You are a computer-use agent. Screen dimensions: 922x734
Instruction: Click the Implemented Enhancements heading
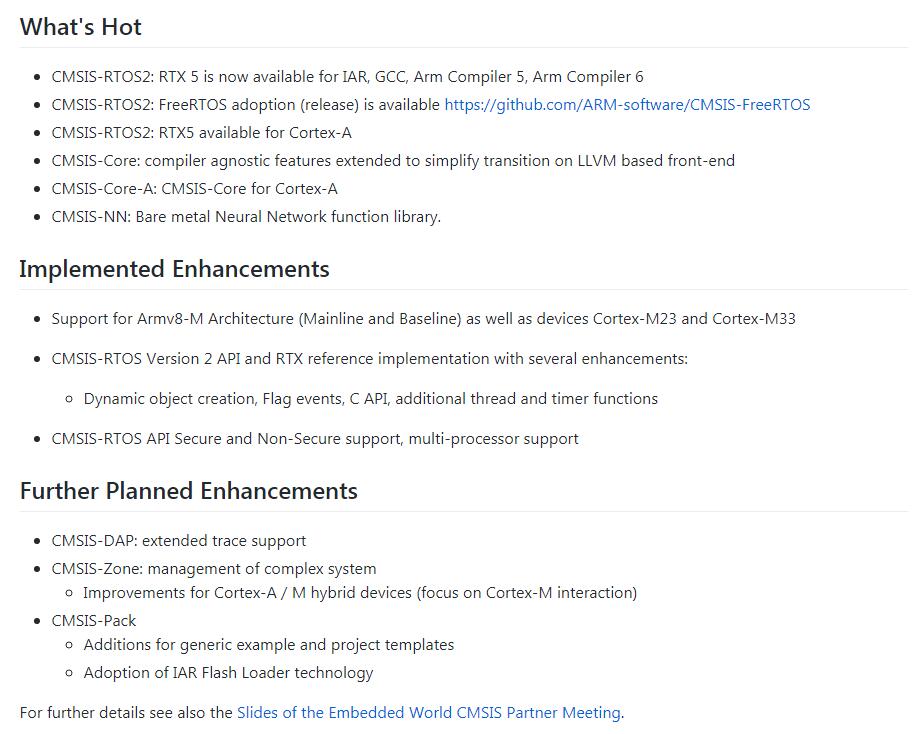(x=174, y=269)
